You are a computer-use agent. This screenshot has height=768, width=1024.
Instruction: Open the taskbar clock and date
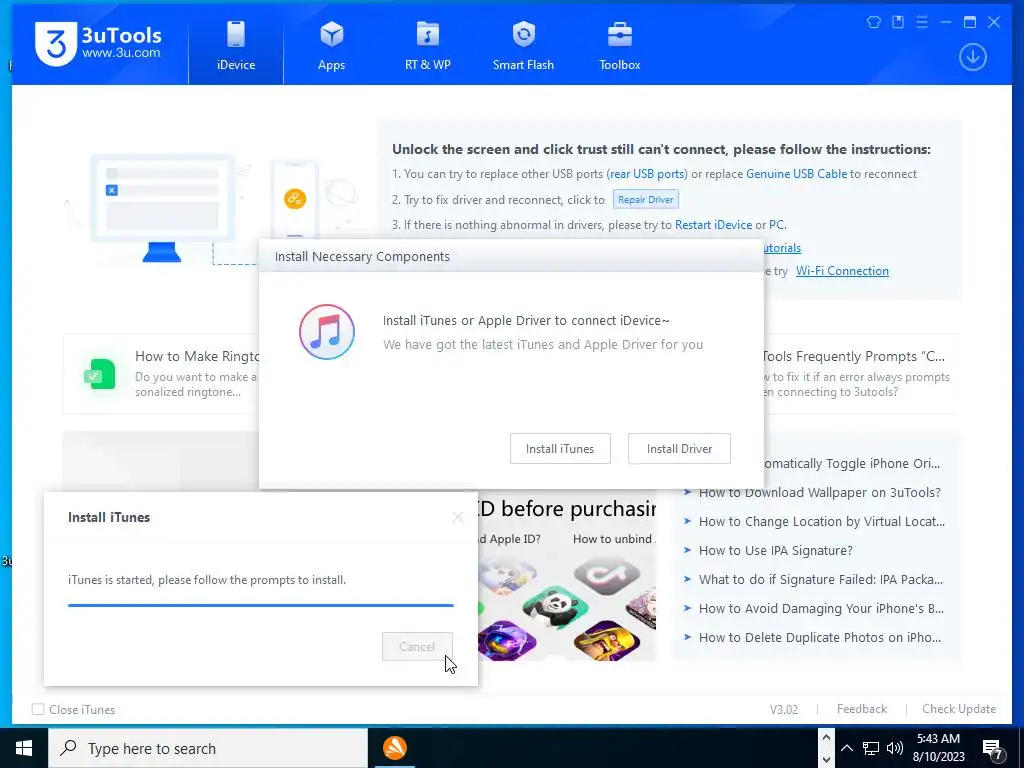coord(938,748)
